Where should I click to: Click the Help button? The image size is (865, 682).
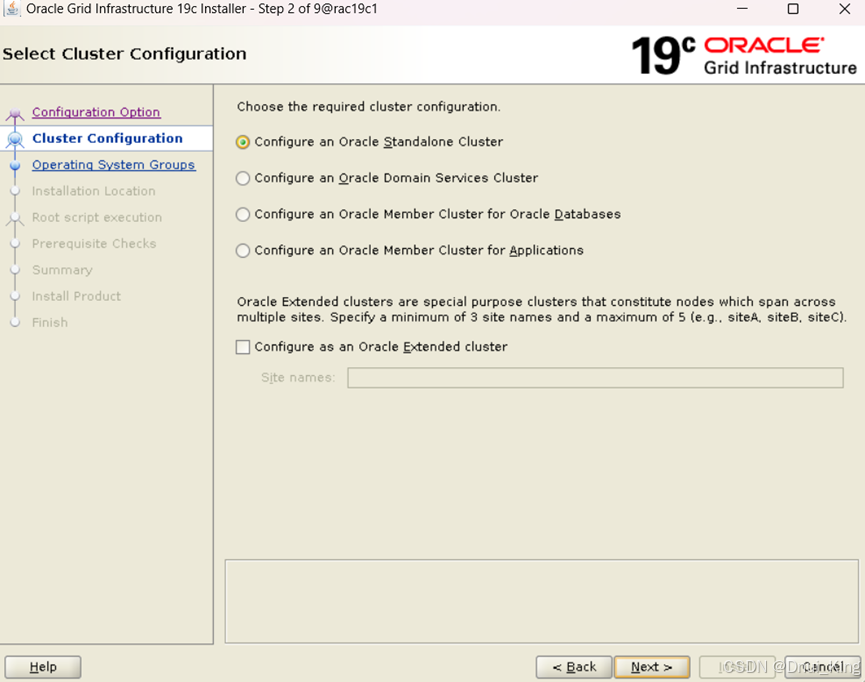(x=43, y=667)
